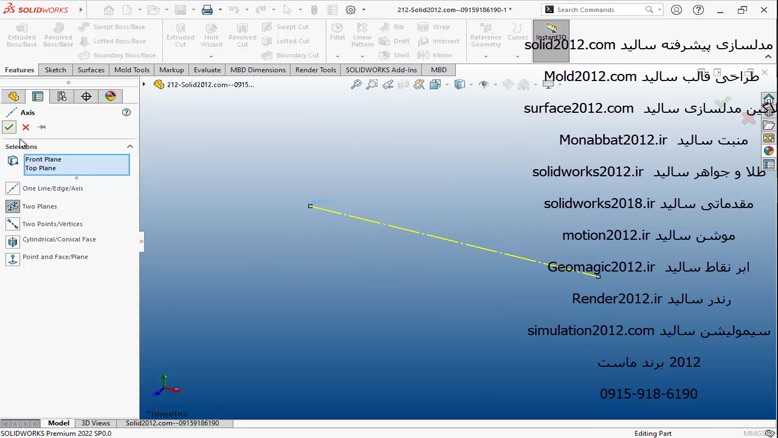
Task: Open the Mold Tools tab
Action: [131, 70]
